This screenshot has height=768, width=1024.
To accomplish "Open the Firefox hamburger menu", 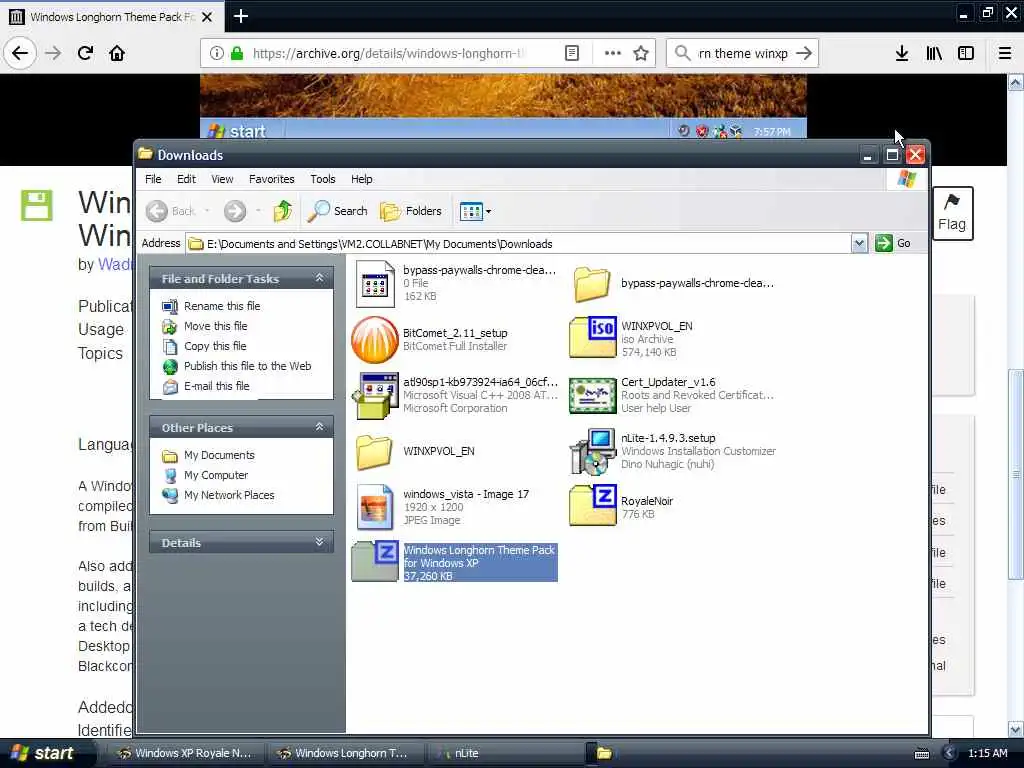I will tap(1005, 53).
